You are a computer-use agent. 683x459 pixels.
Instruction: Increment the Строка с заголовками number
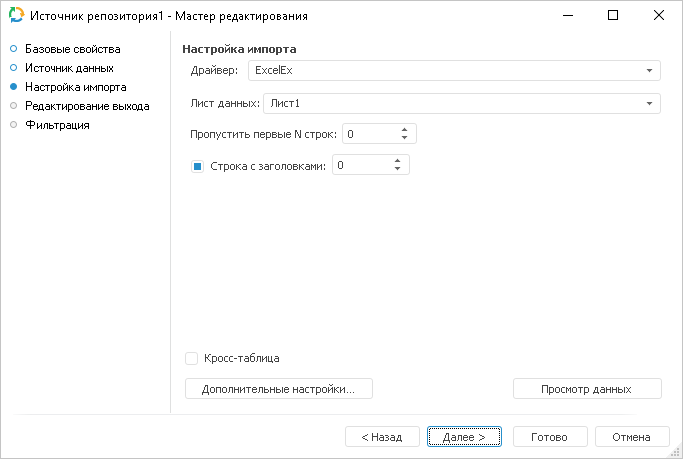397,161
